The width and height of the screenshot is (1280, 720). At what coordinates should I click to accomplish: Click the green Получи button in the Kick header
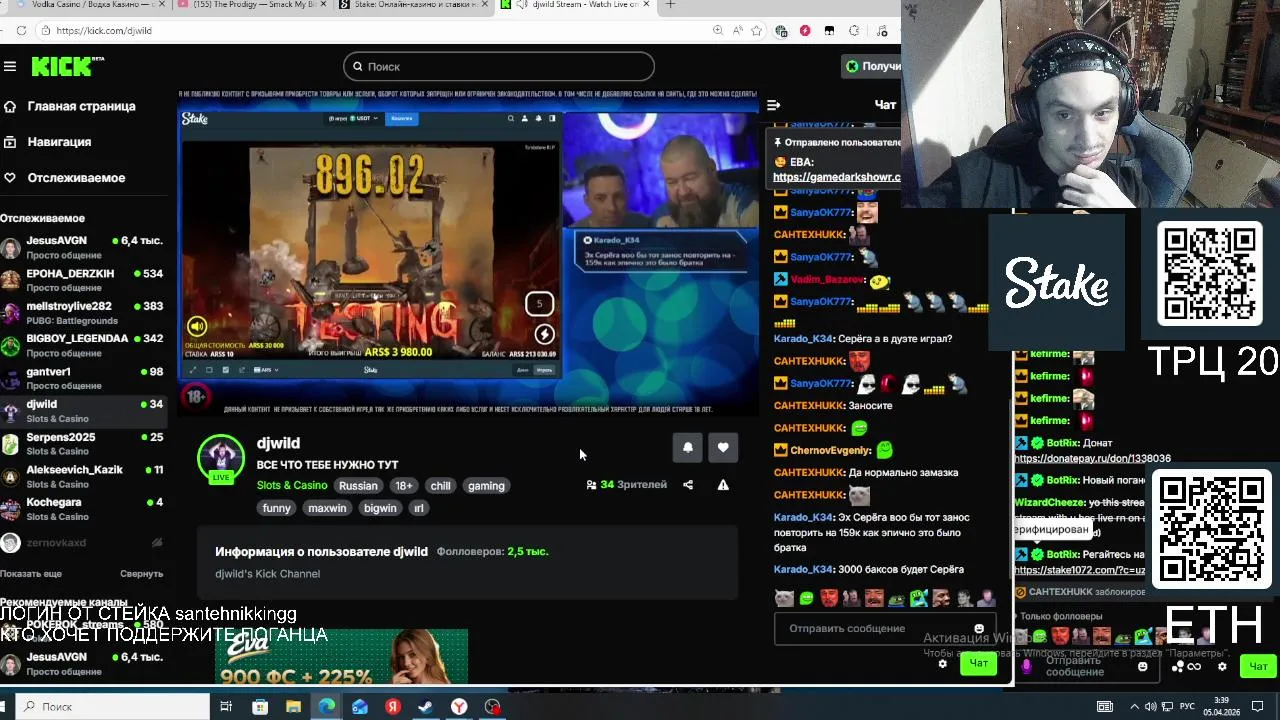873,66
